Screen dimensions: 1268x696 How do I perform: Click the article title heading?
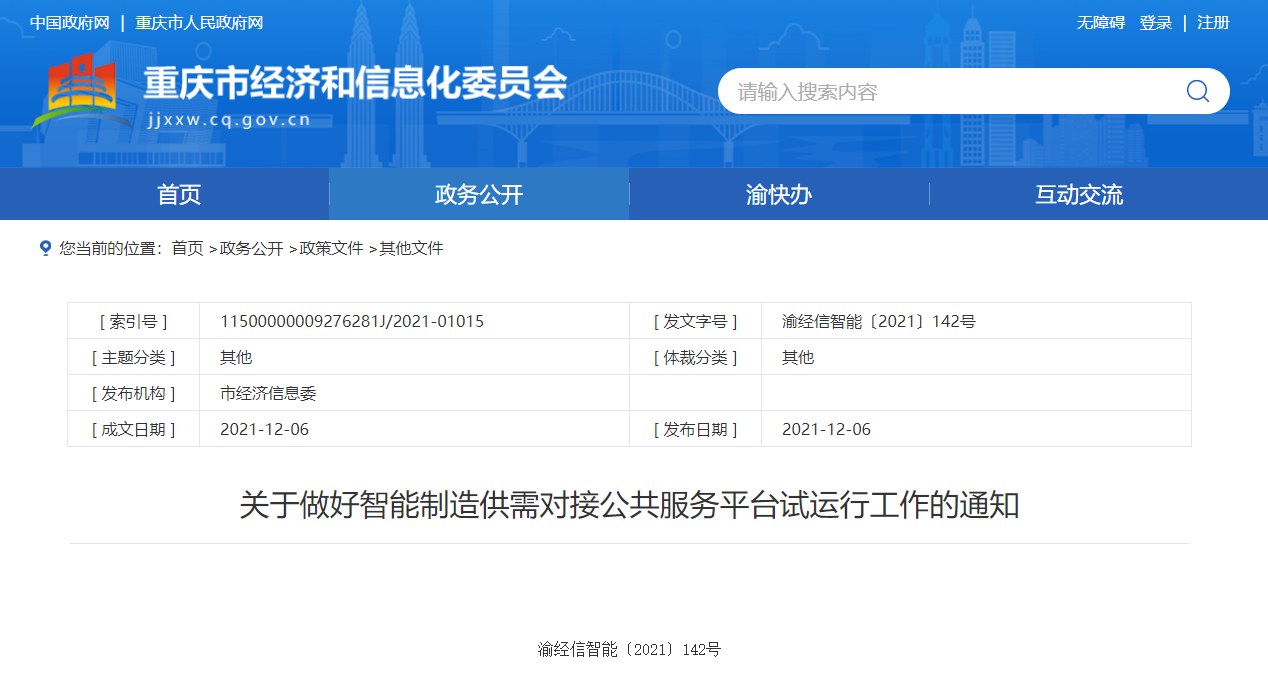click(x=629, y=505)
